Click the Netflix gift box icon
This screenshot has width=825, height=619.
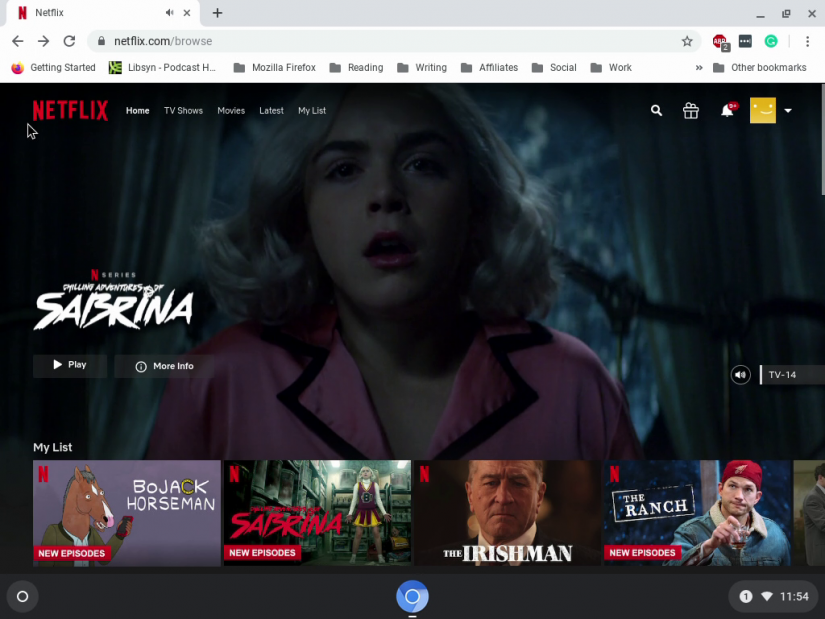coord(691,110)
